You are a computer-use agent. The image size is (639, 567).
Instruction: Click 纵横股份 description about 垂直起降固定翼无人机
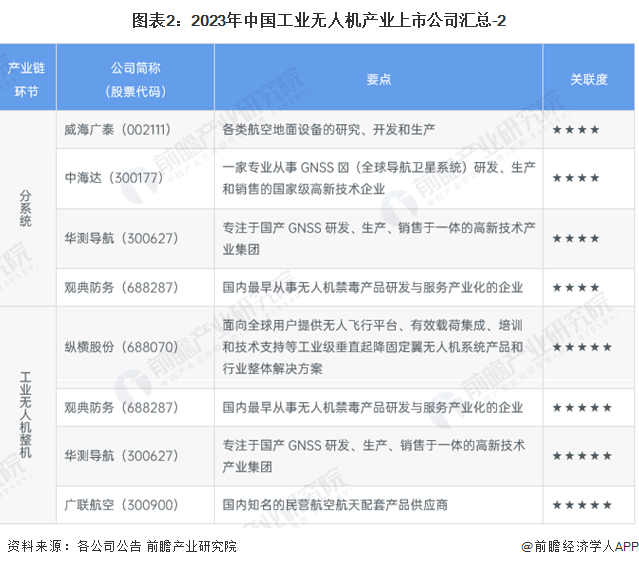(372, 347)
